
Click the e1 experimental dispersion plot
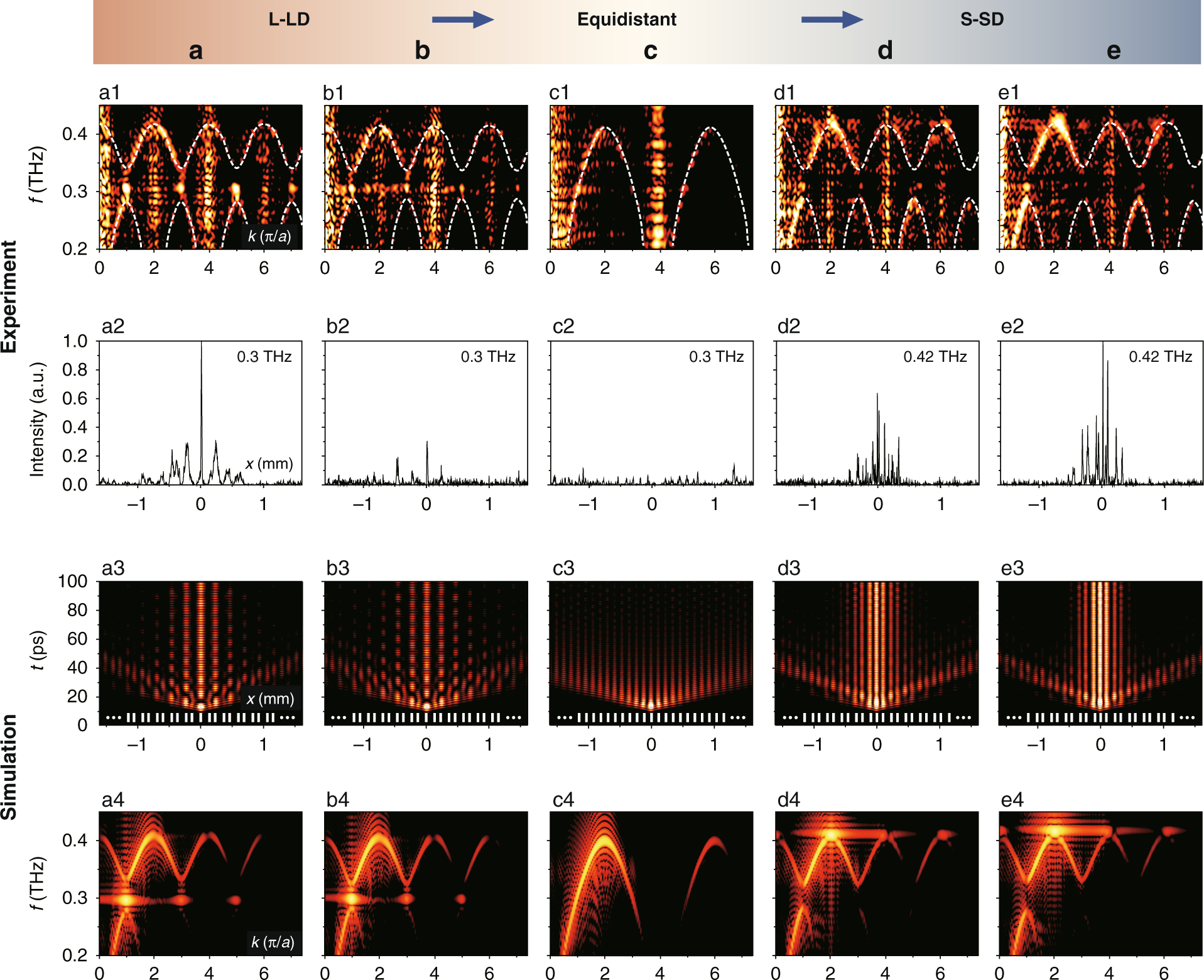pos(1101,177)
